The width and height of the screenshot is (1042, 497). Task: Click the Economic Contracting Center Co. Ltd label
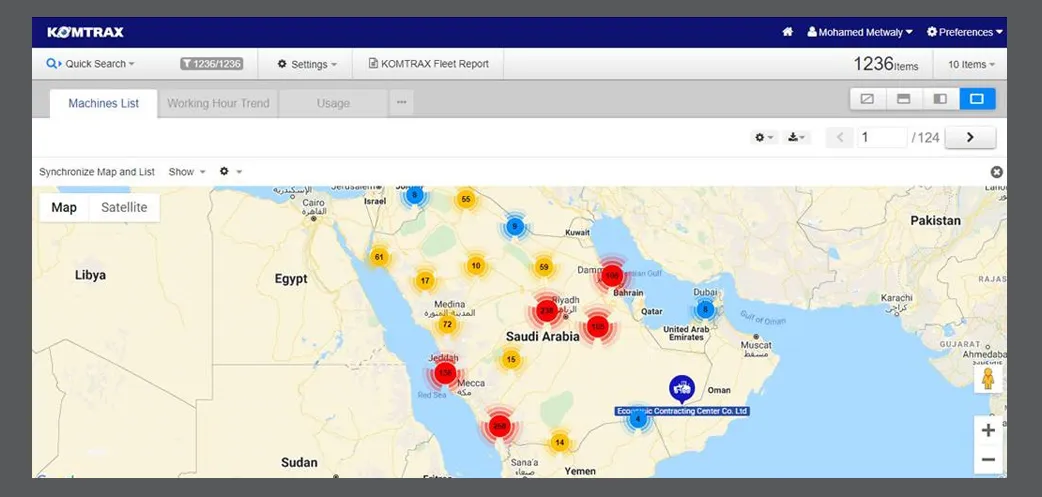pyautogui.click(x=682, y=411)
